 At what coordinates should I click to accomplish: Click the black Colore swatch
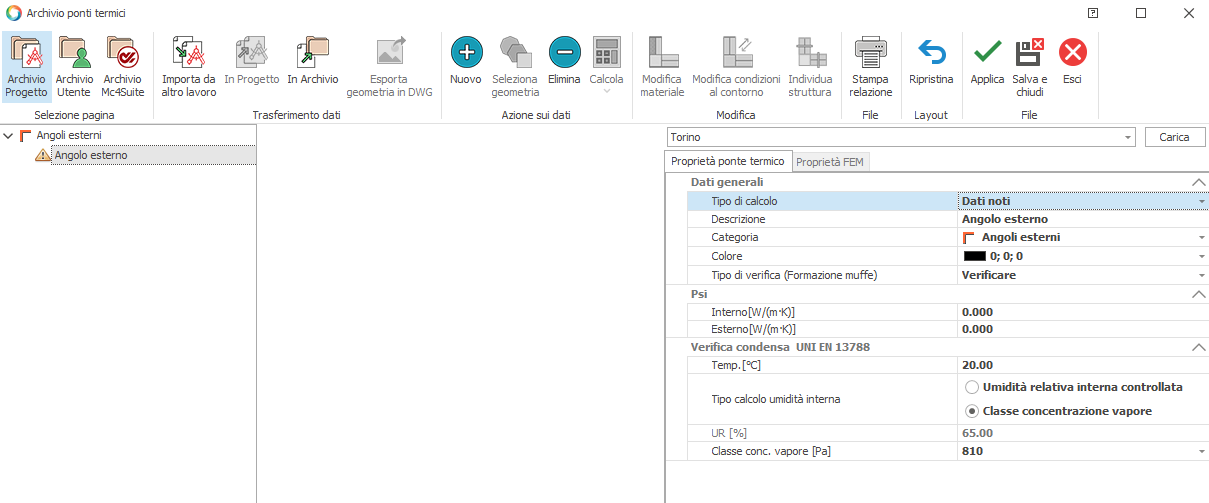tap(974, 257)
